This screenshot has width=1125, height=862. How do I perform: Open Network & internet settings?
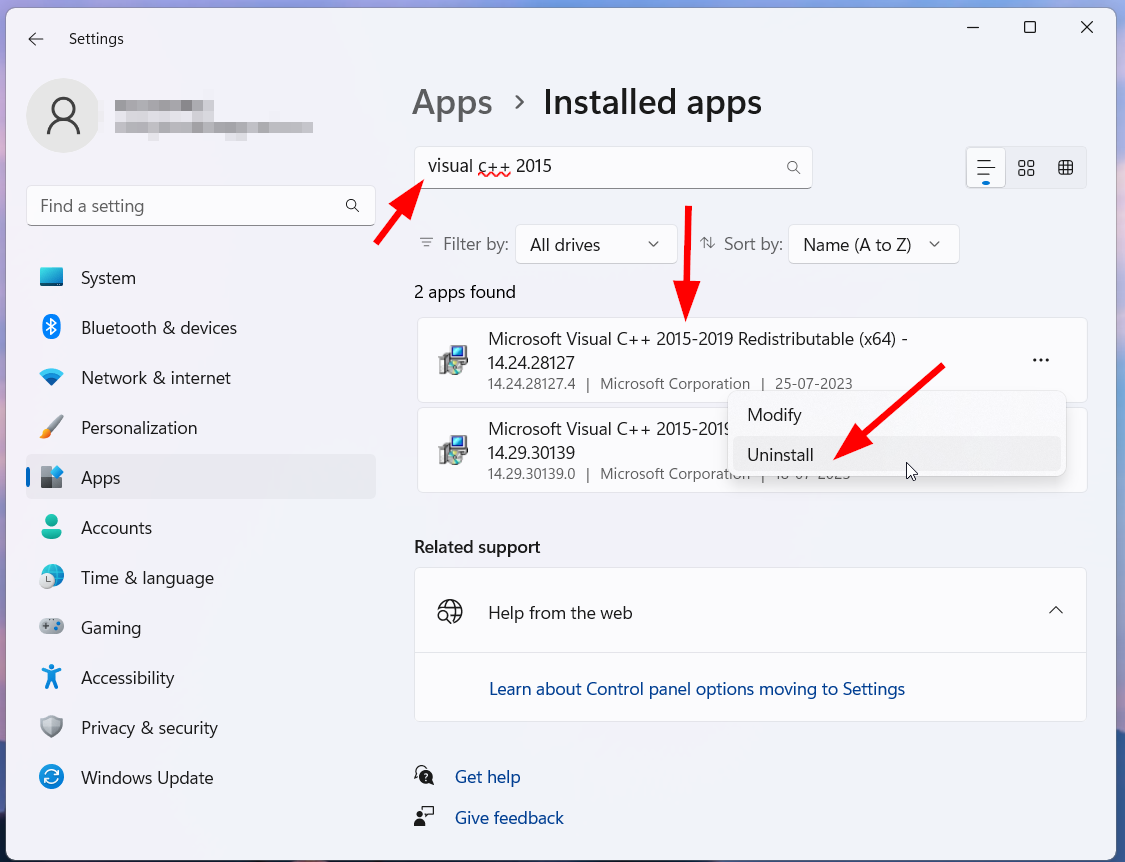201,378
